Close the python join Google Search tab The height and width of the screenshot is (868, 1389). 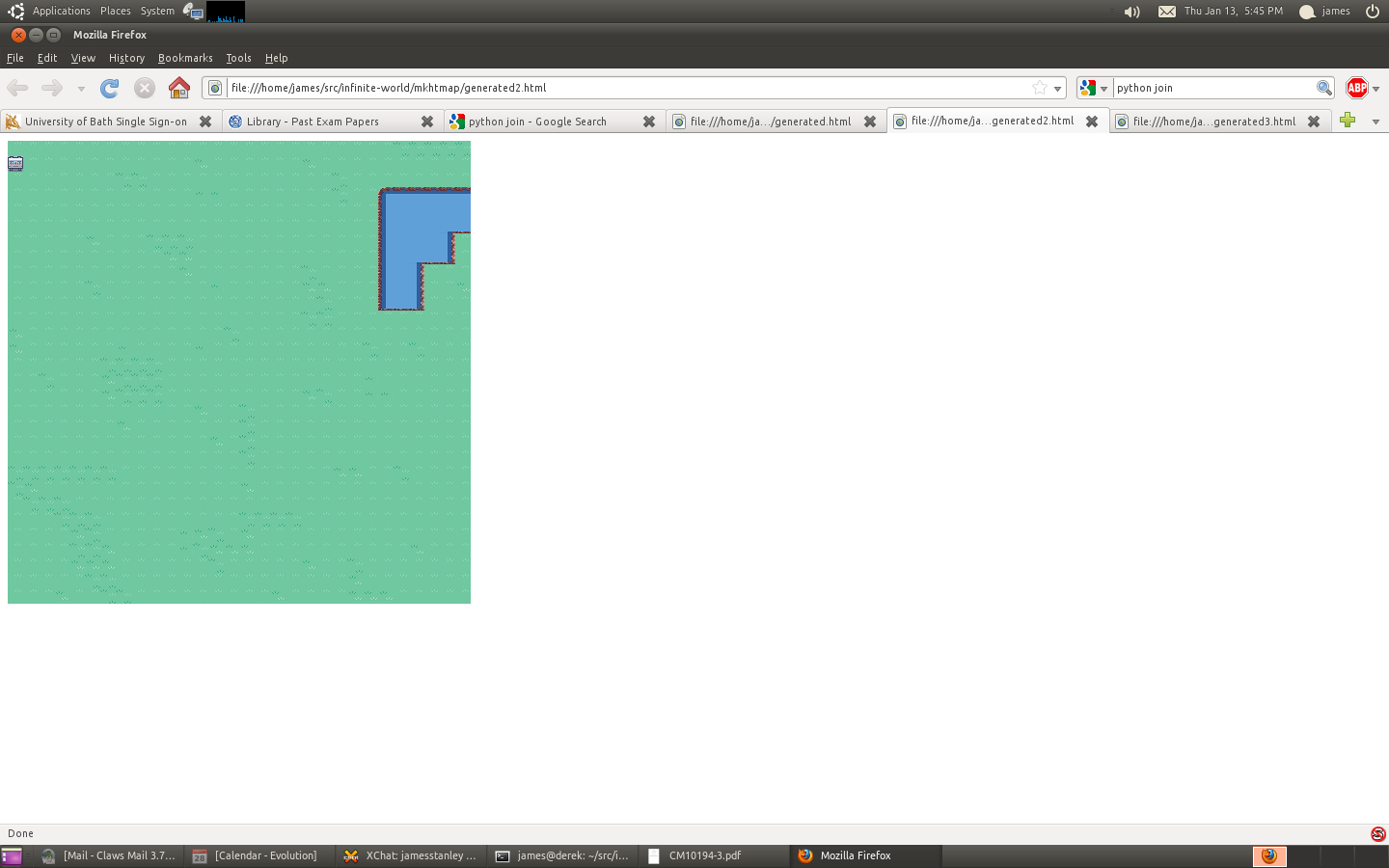point(649,122)
